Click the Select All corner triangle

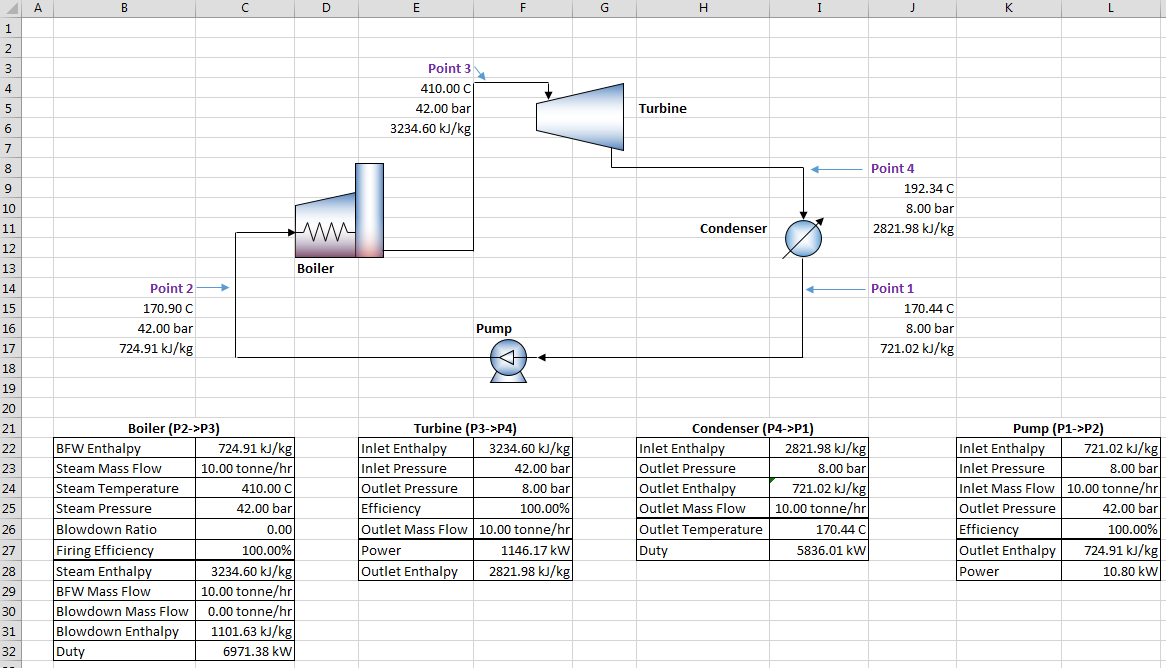pos(11,8)
